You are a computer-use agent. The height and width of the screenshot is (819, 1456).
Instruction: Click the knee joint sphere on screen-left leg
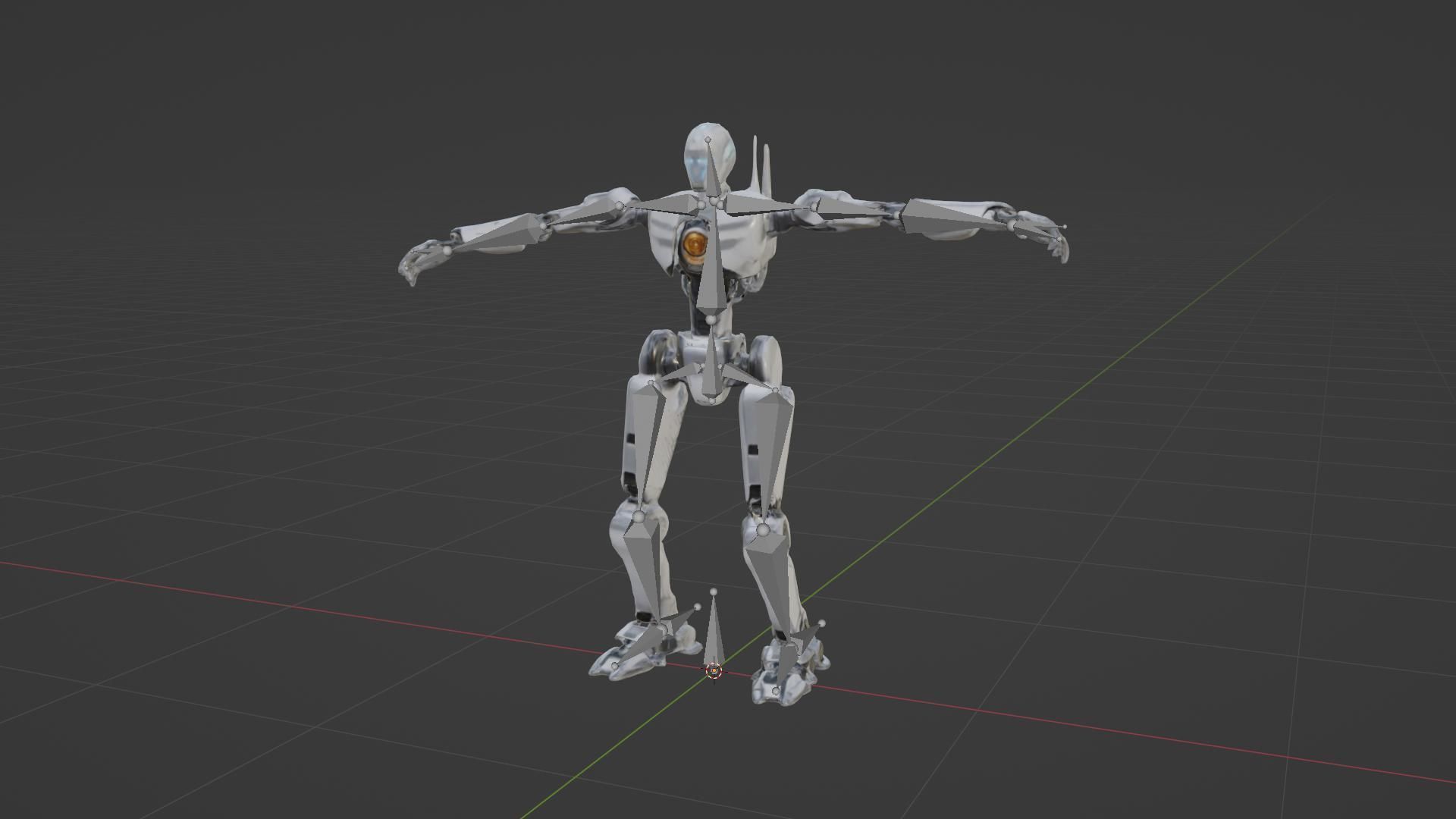point(639,516)
